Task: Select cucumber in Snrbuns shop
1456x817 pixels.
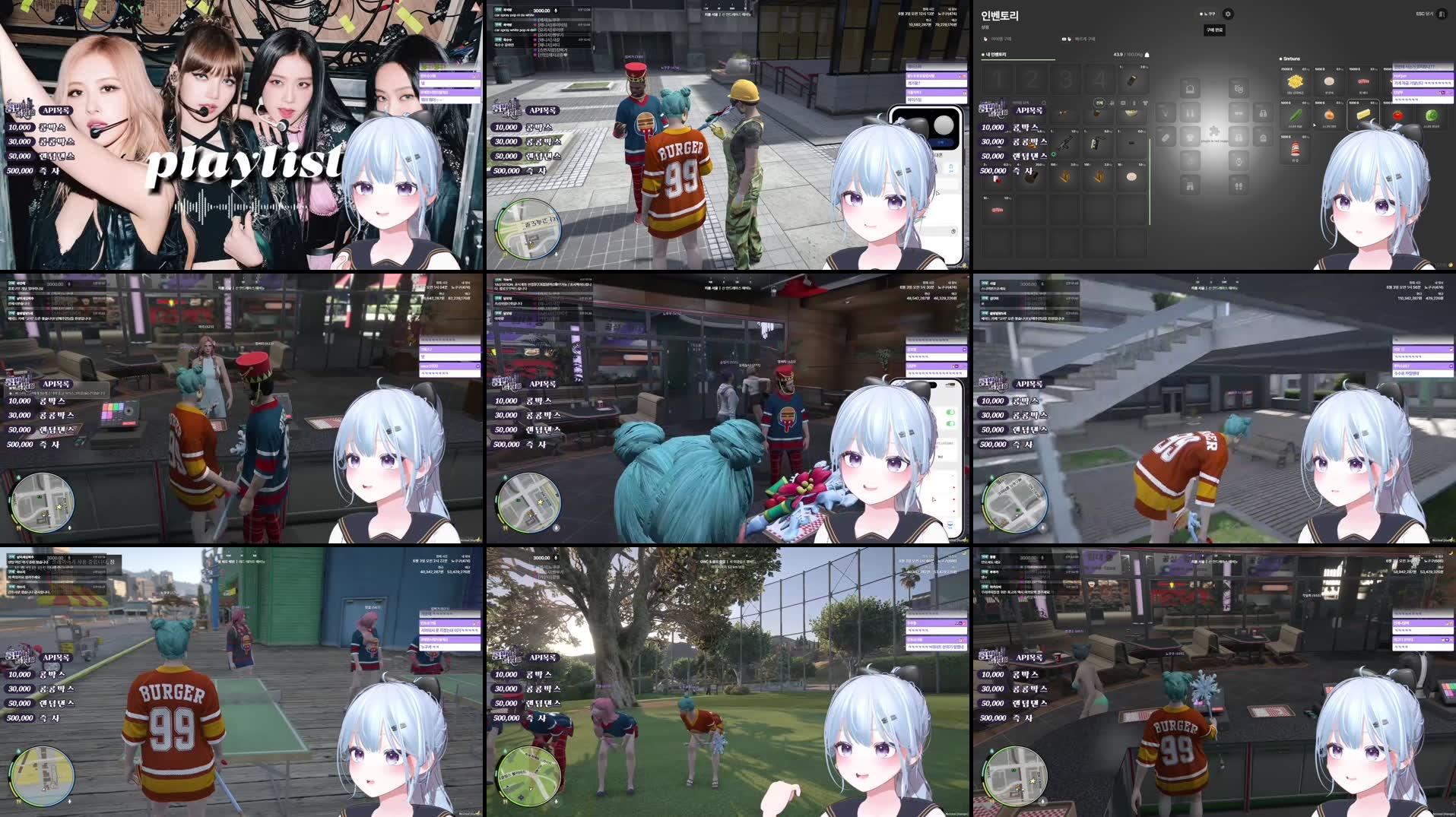Action: (x=1295, y=116)
